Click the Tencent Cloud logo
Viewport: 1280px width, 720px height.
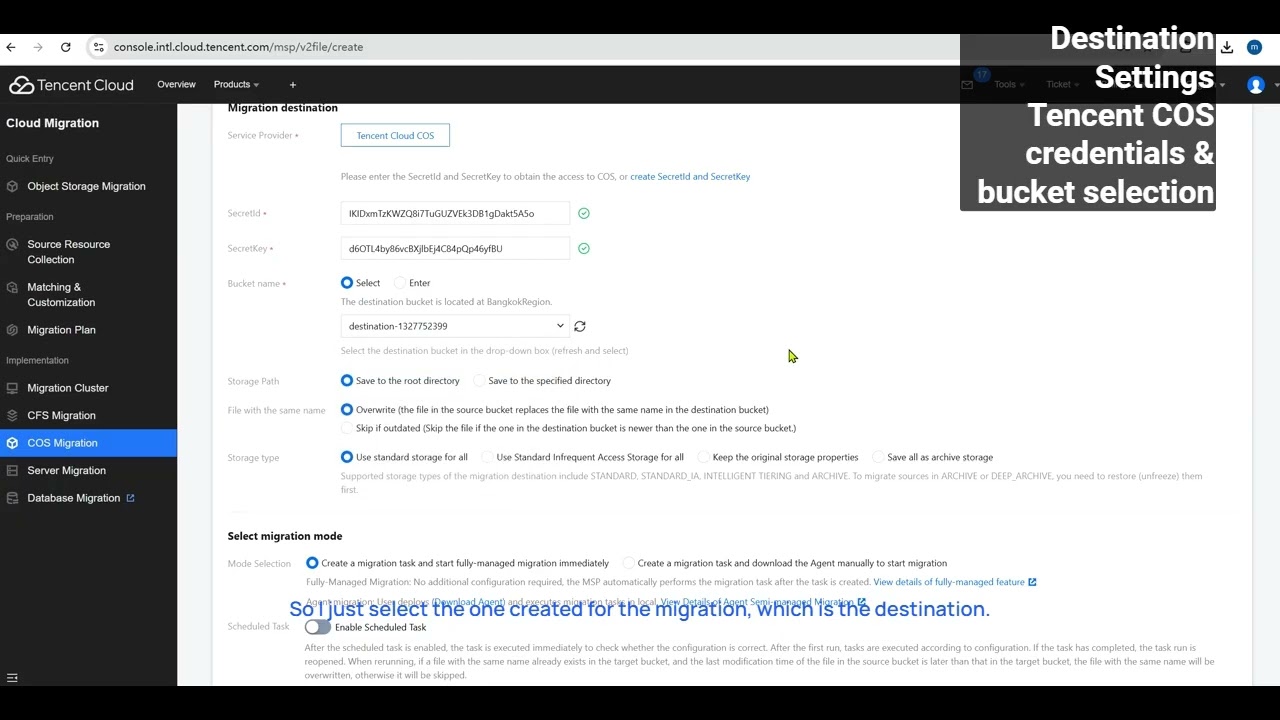point(71,85)
